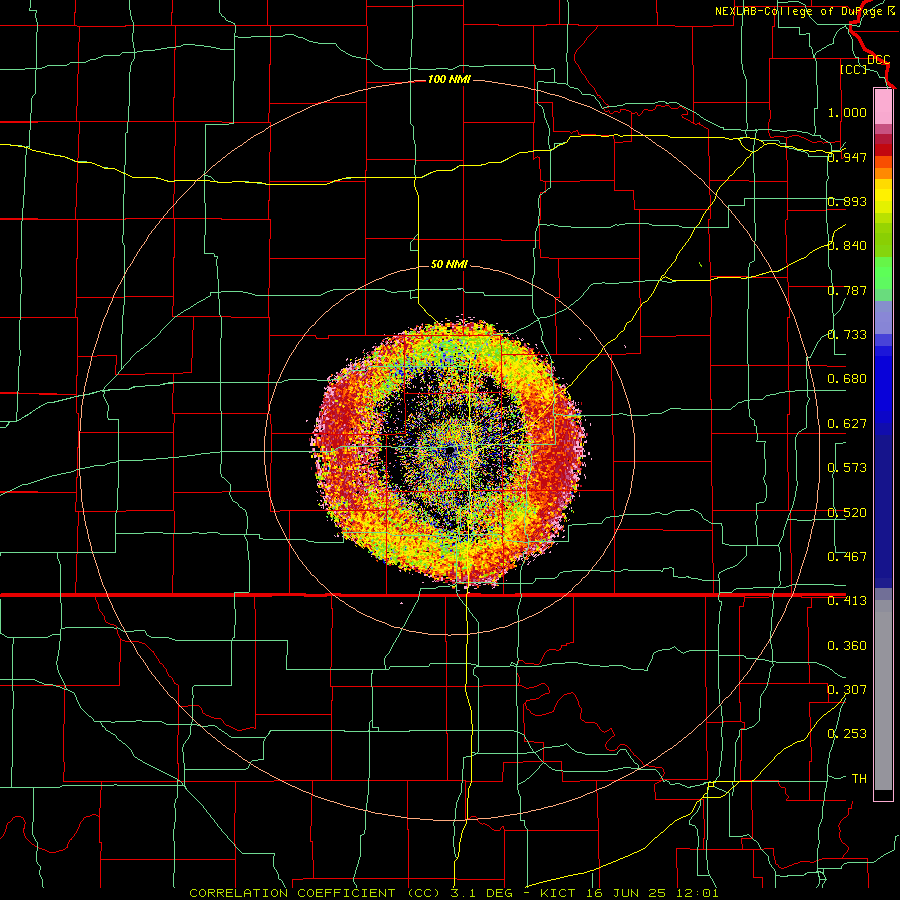Screen dimensions: 900x900
Task: Click the 0.413 value on the color scale
Action: (847, 601)
